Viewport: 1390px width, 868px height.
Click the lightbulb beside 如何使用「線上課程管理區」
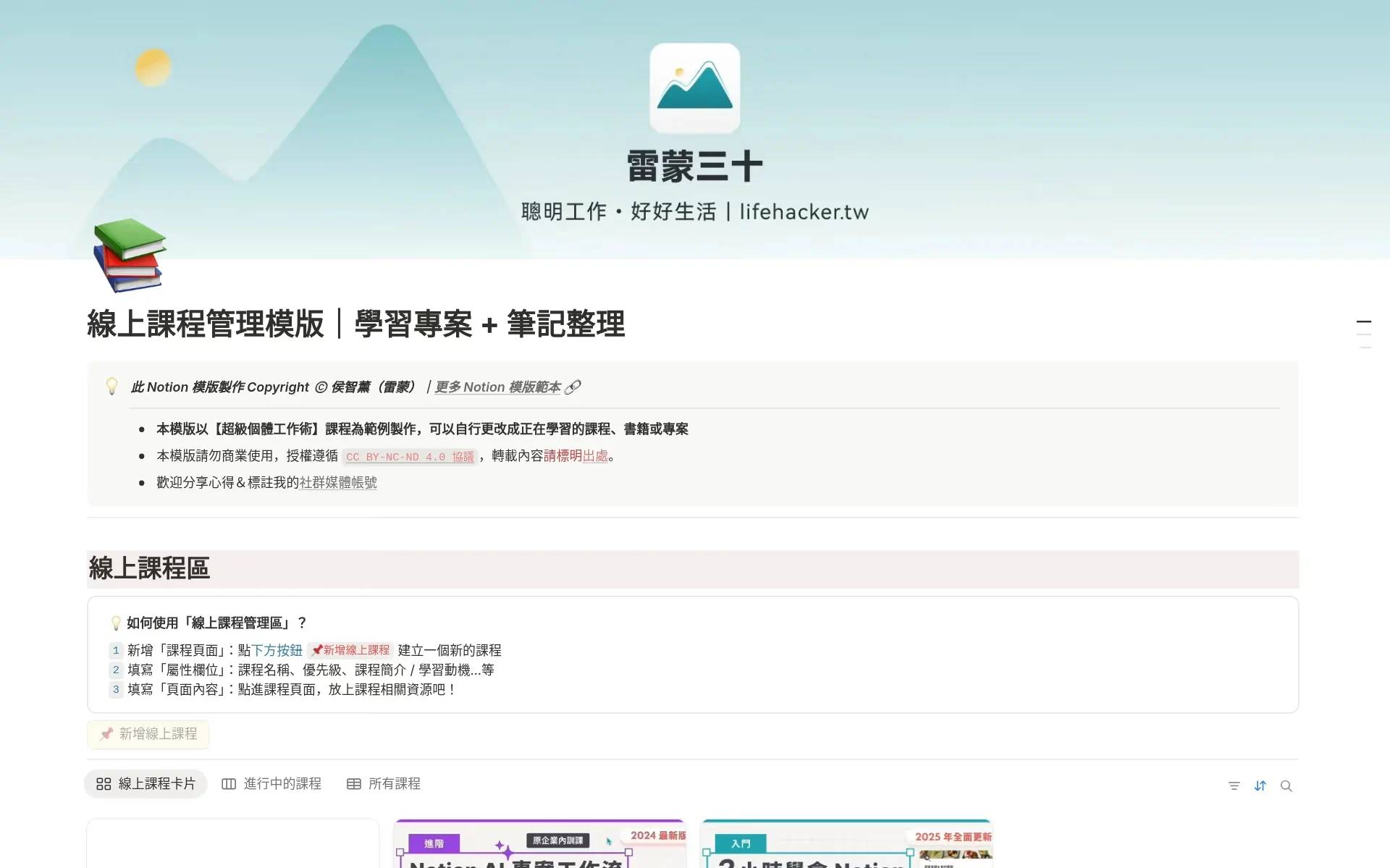[116, 623]
